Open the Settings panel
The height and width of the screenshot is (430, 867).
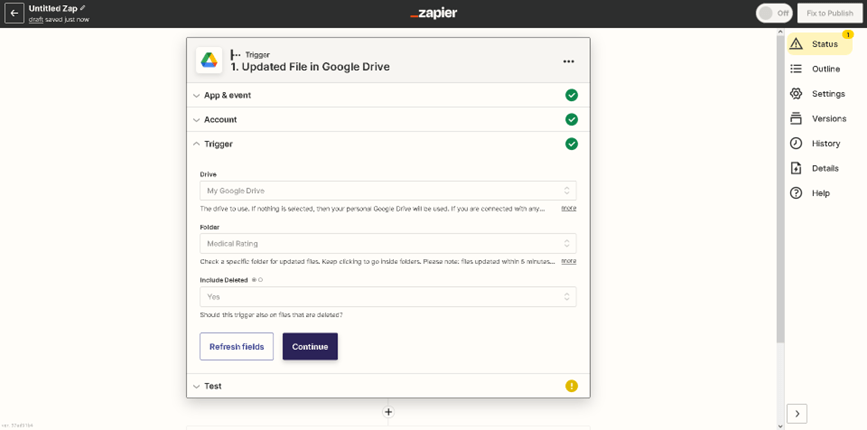(x=820, y=93)
